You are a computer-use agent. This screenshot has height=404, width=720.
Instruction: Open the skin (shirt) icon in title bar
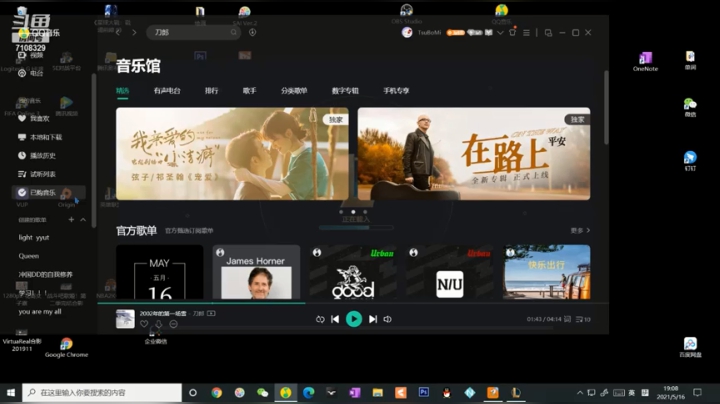[513, 32]
